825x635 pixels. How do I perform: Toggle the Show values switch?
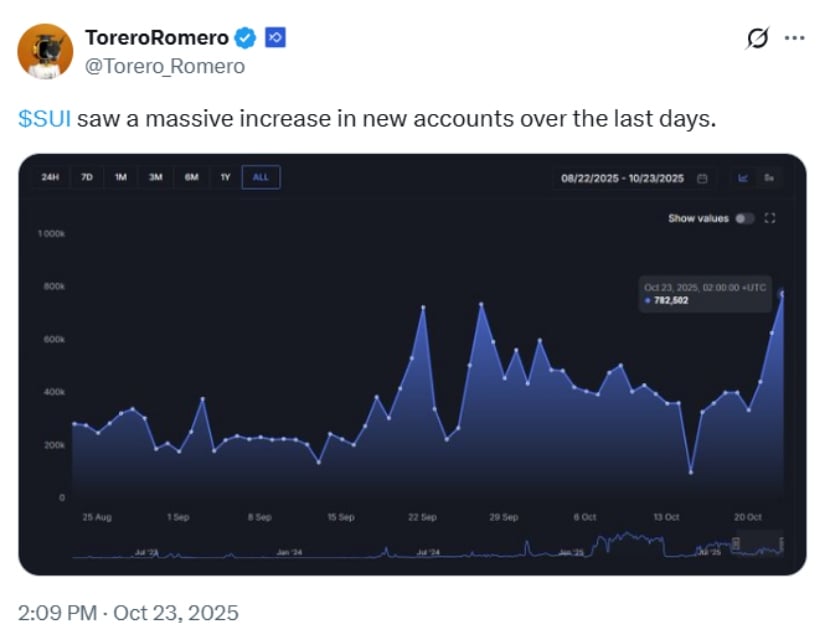(744, 218)
